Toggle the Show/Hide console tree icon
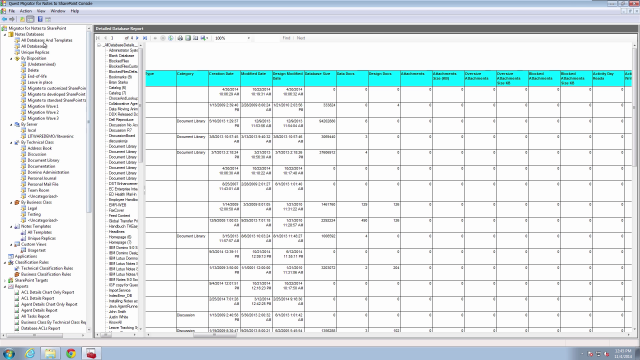 click(x=30, y=19)
